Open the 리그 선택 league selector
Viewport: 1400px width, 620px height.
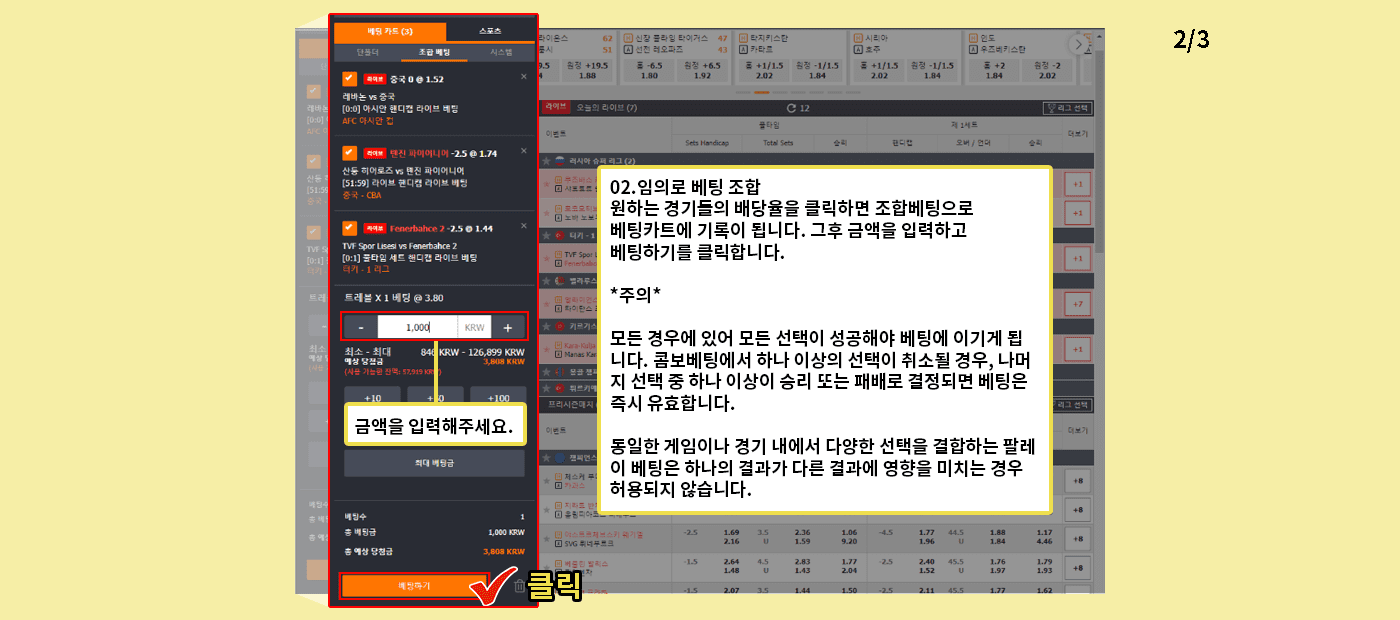(1068, 107)
